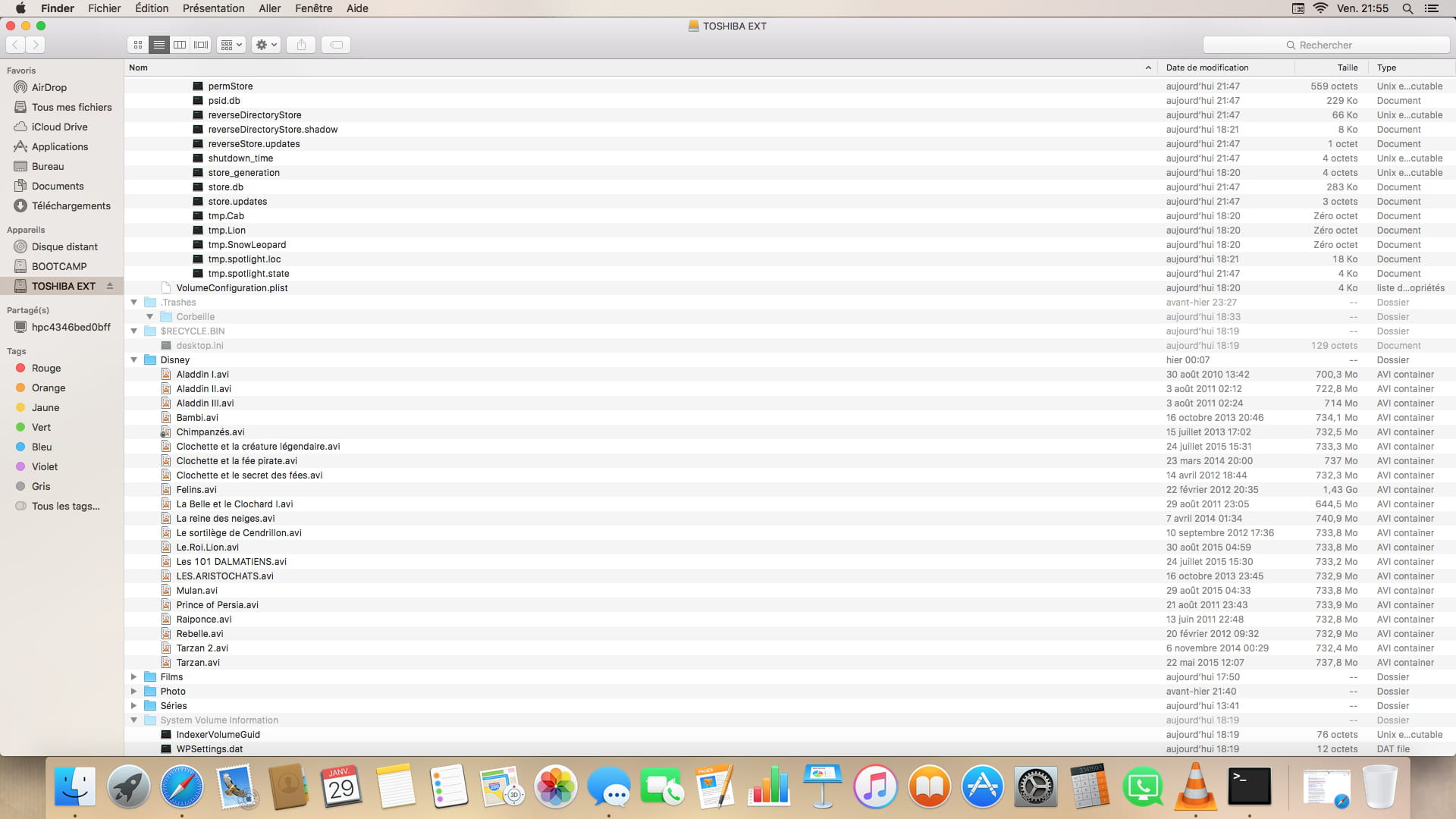This screenshot has width=1456, height=819.
Task: Select Tous mes fichiers in sidebar
Action: pos(71,107)
